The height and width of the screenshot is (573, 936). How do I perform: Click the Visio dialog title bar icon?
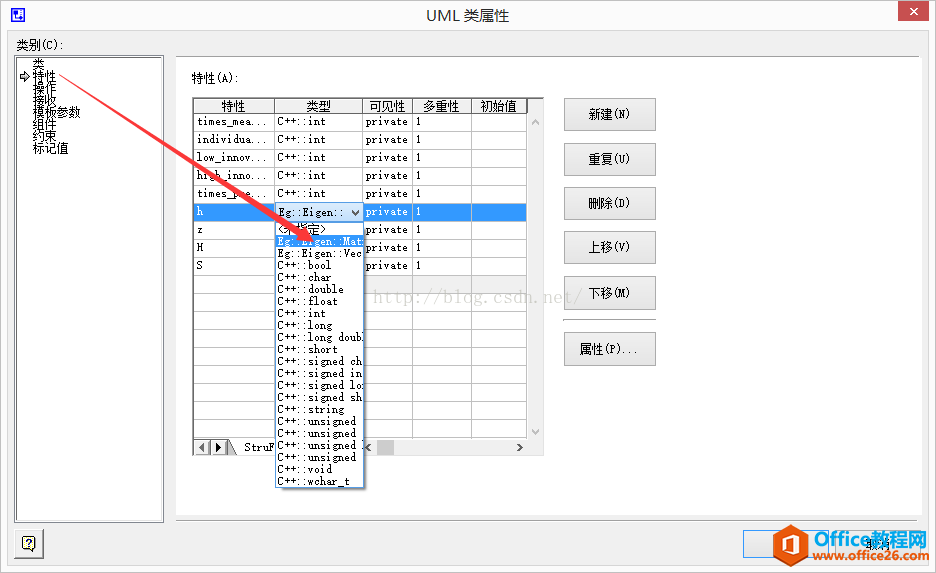18,15
